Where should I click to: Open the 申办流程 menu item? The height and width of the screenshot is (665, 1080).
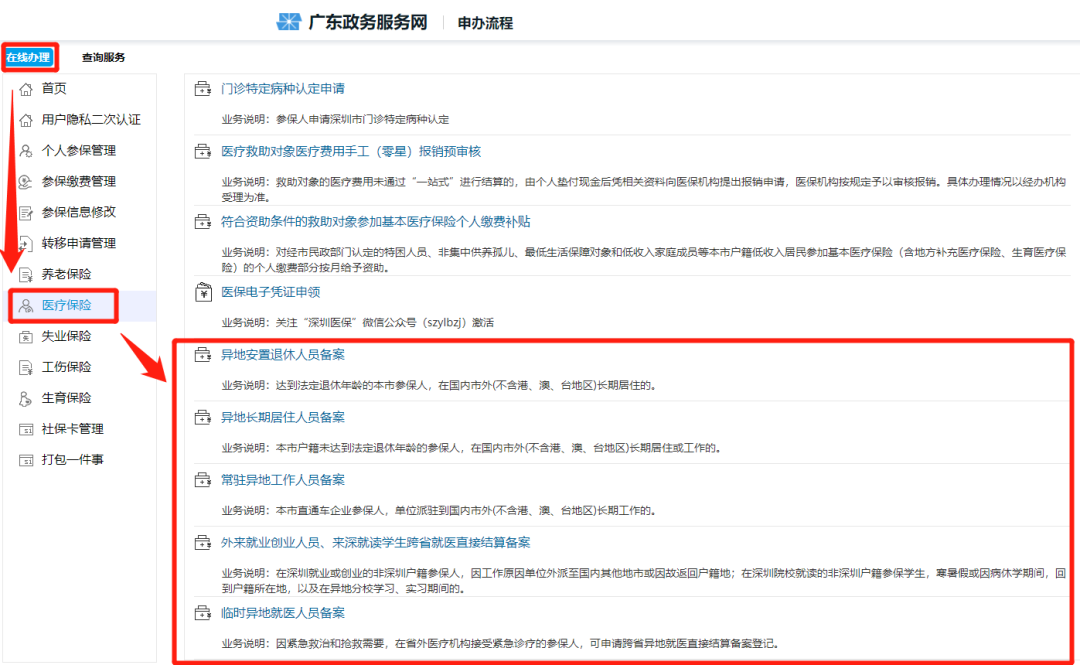click(x=484, y=21)
